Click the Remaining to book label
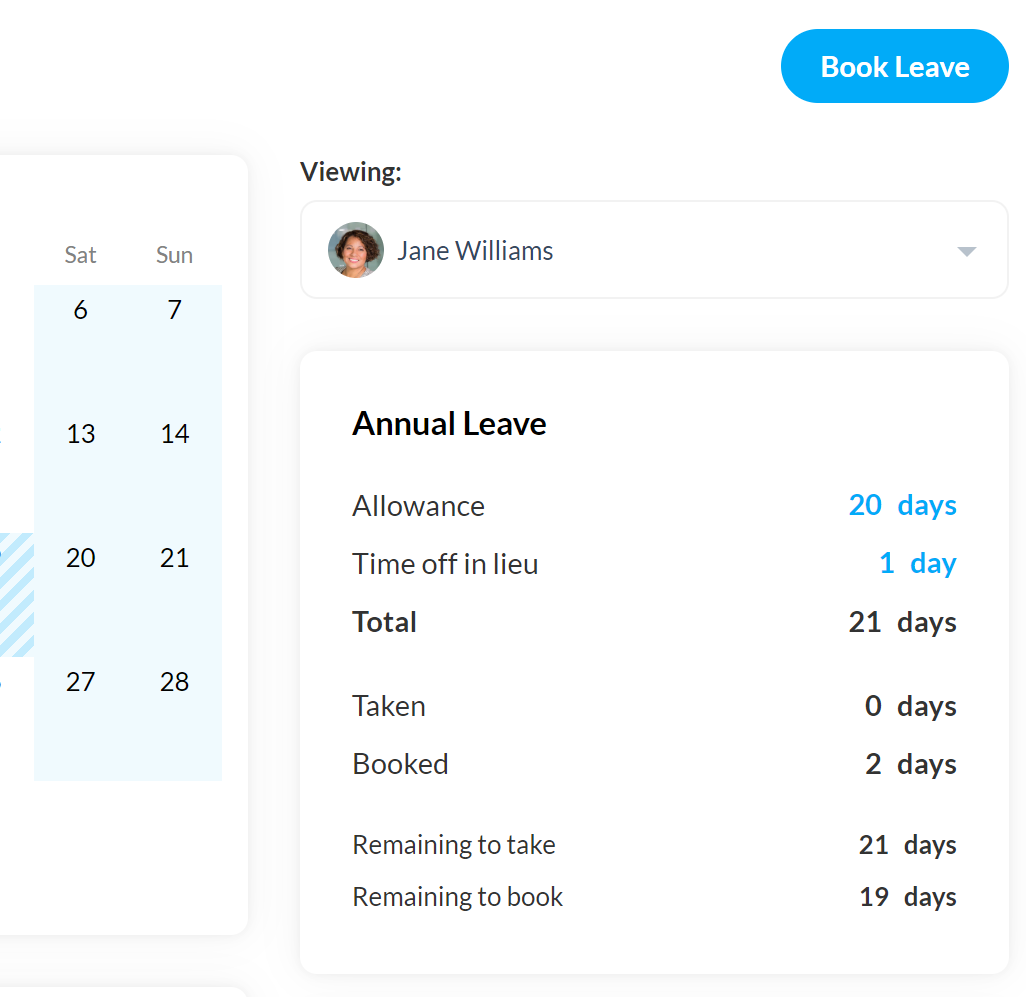 [x=457, y=897]
